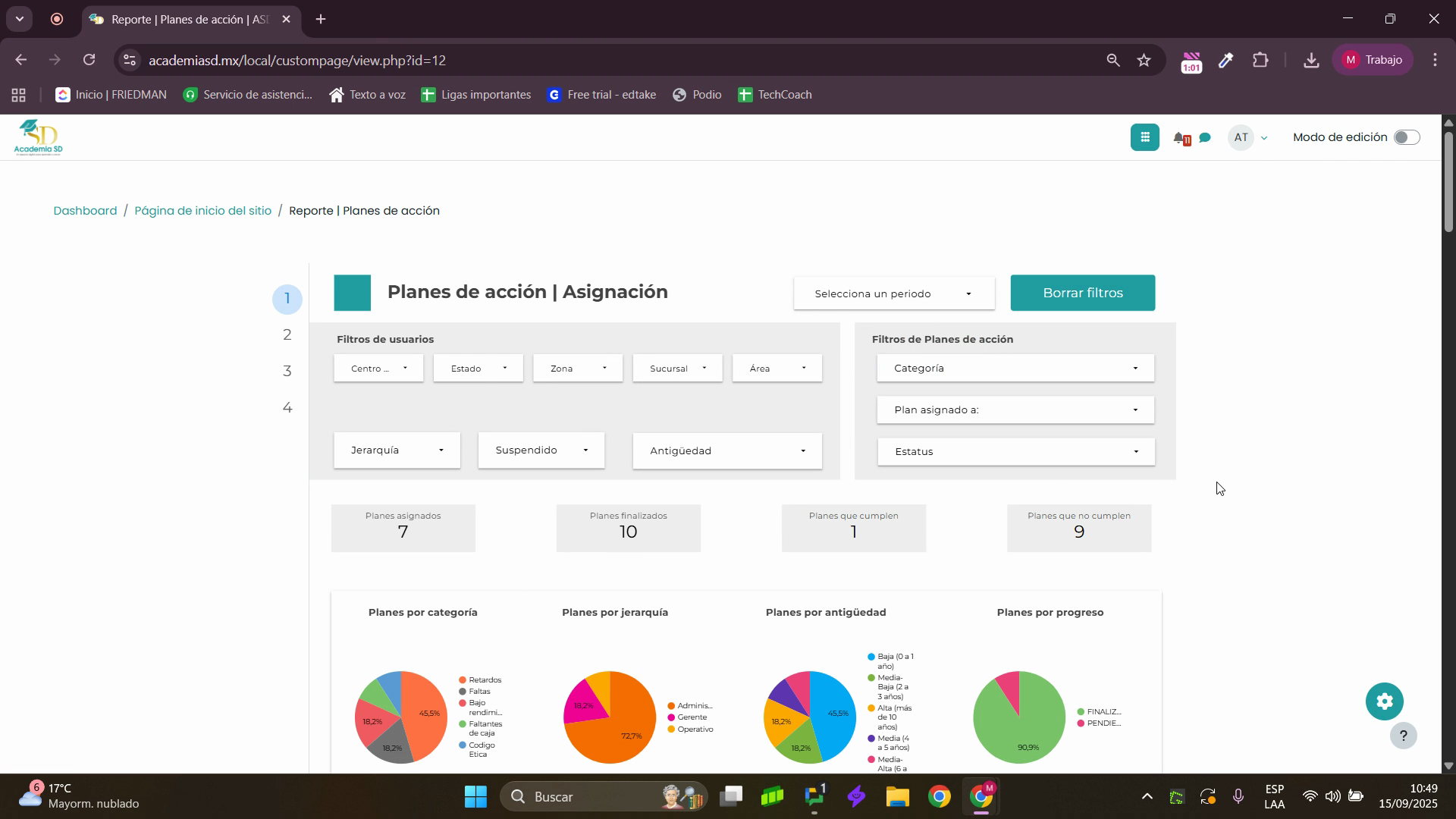The image size is (1456, 819).
Task: Click the Borrar filtros button
Action: click(x=1082, y=293)
